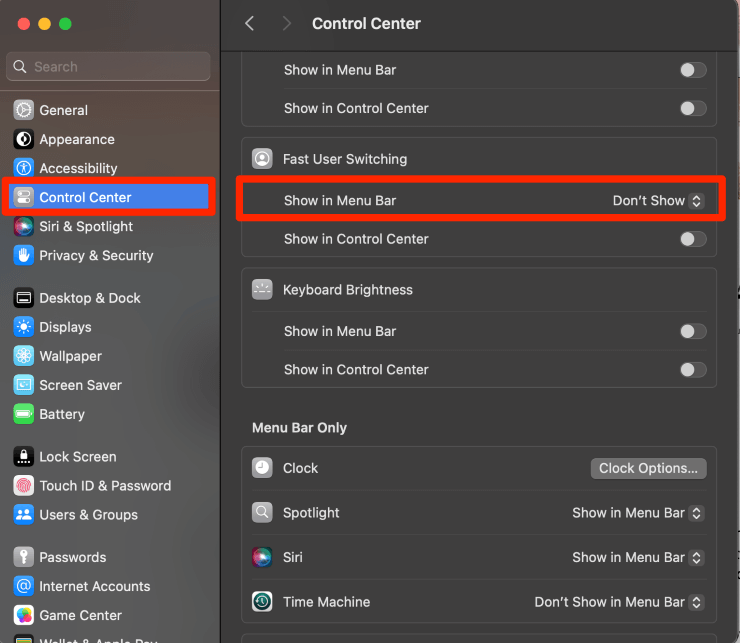740x643 pixels.
Task: Turn on Keyboard Brightness Show in Control Center
Action: (x=692, y=369)
